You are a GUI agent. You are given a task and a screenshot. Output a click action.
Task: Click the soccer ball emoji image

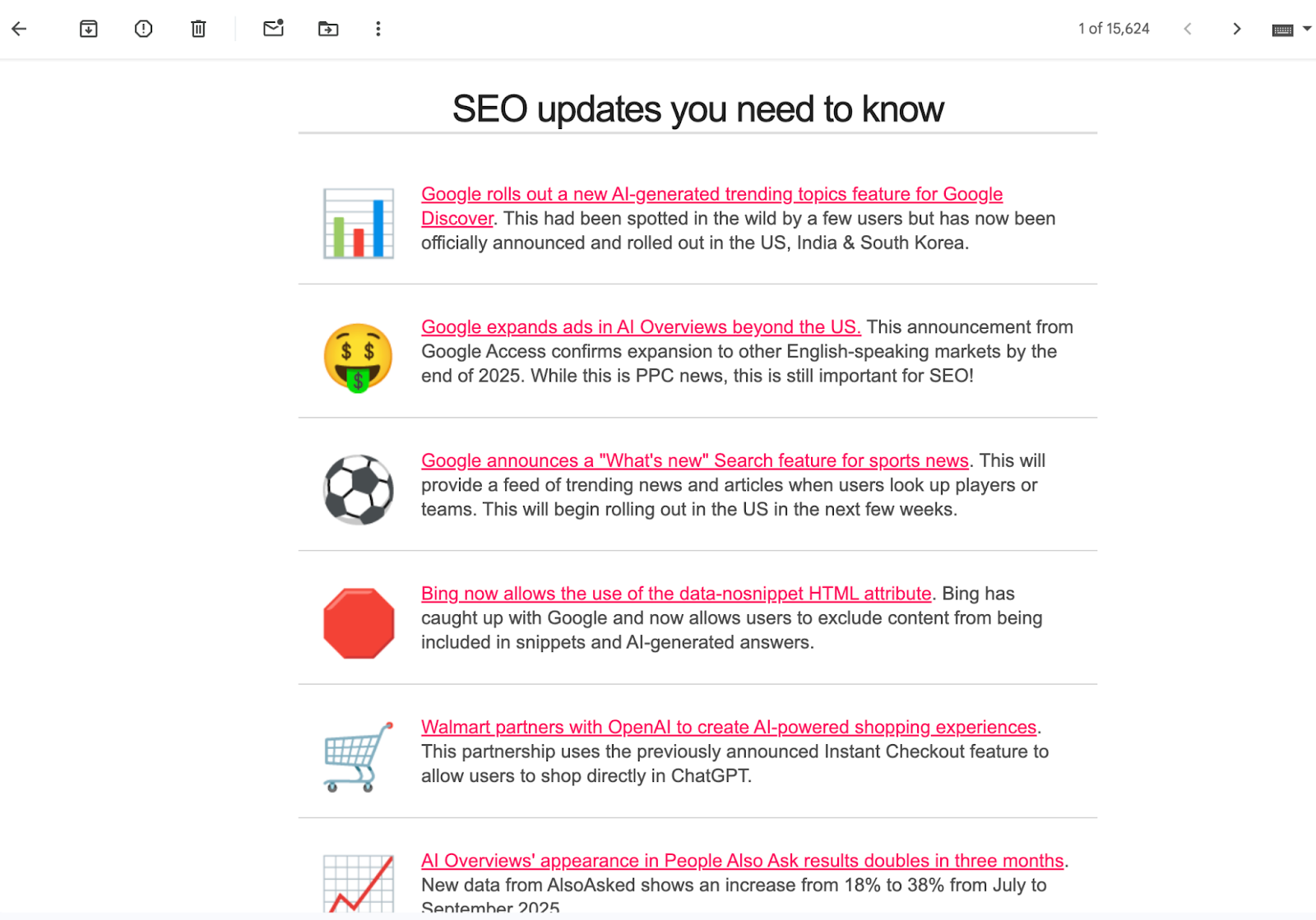(x=359, y=490)
